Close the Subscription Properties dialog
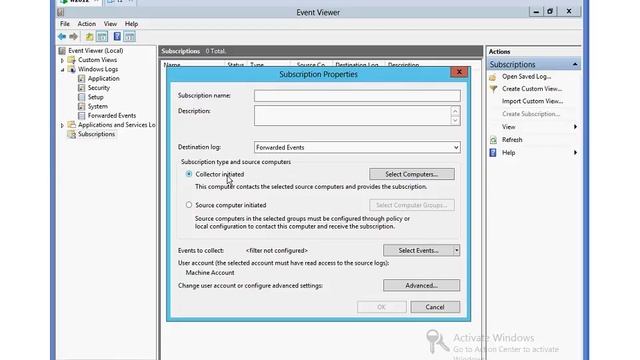Viewport: 640px width, 360px height. (459, 72)
